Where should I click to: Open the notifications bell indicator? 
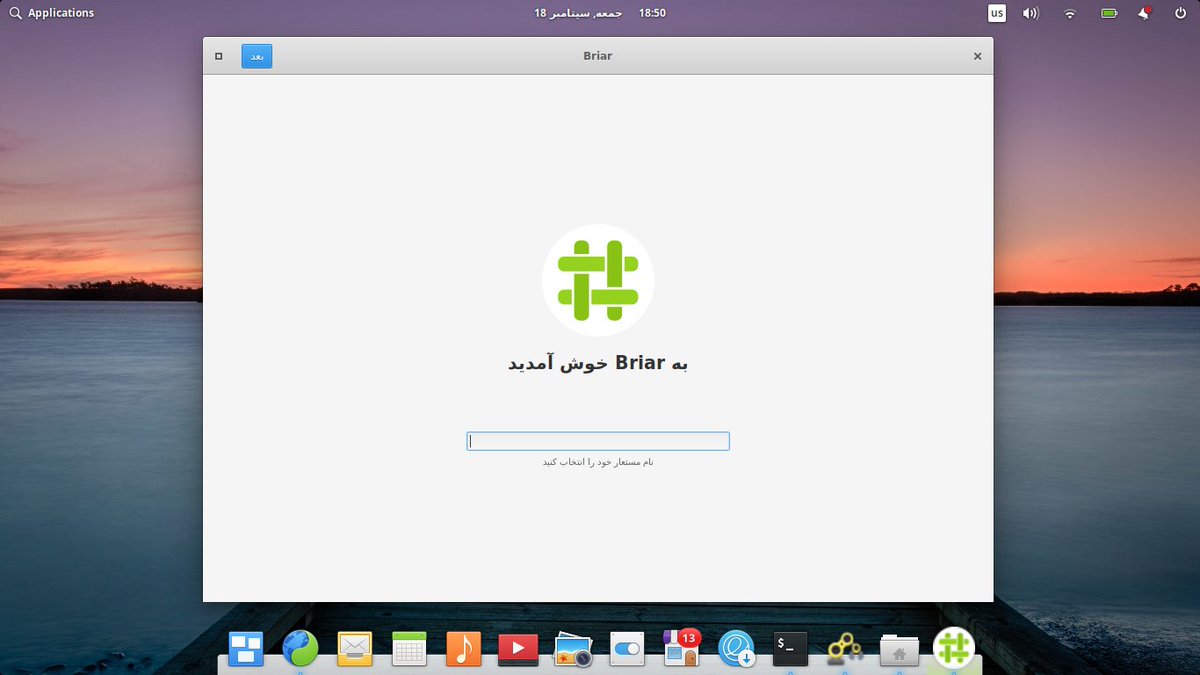click(1144, 13)
